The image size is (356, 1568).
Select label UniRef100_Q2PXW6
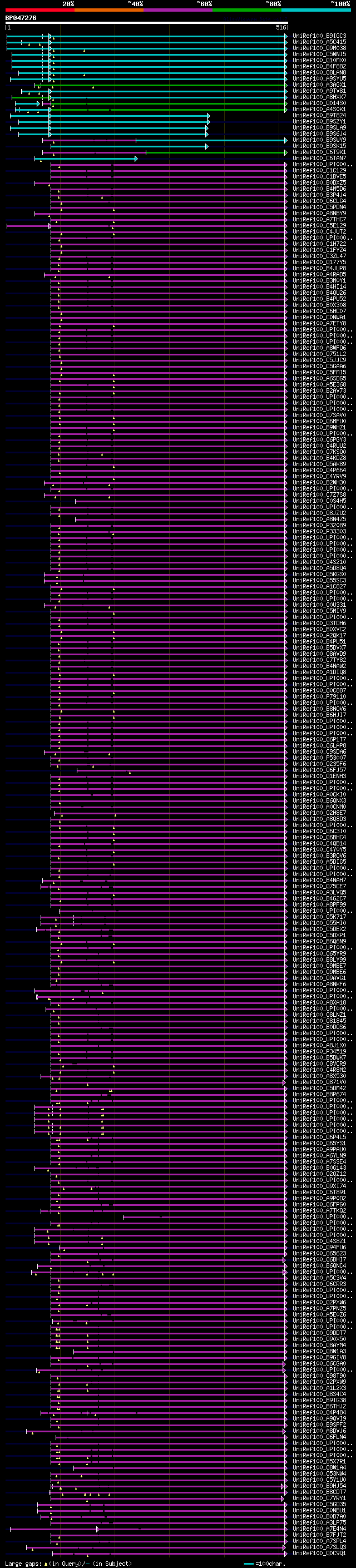pyautogui.click(x=319, y=1302)
